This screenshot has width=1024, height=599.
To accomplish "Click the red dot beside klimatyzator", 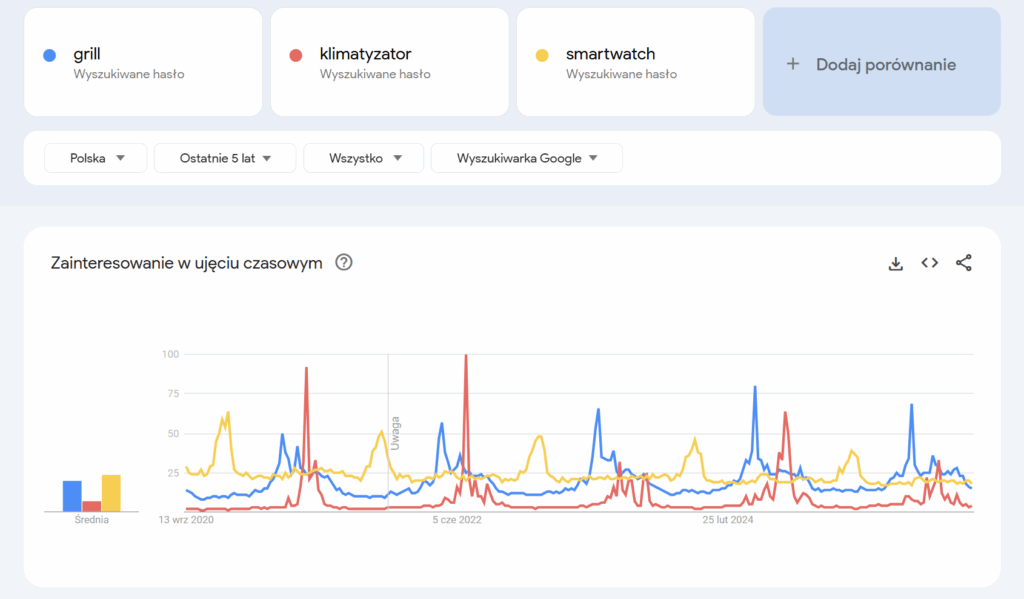I will tap(296, 55).
